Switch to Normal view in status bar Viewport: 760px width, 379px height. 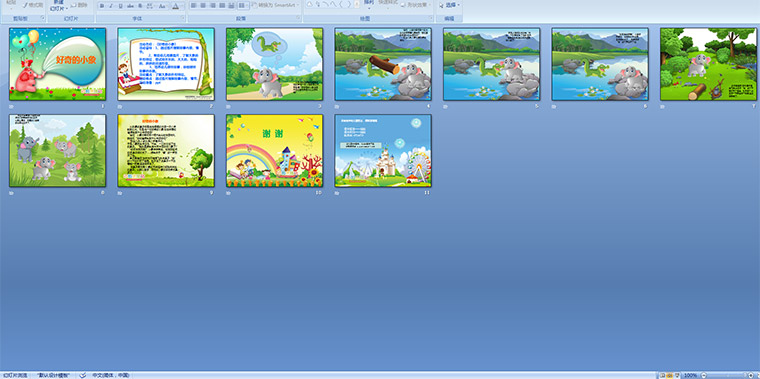pyautogui.click(x=663, y=376)
